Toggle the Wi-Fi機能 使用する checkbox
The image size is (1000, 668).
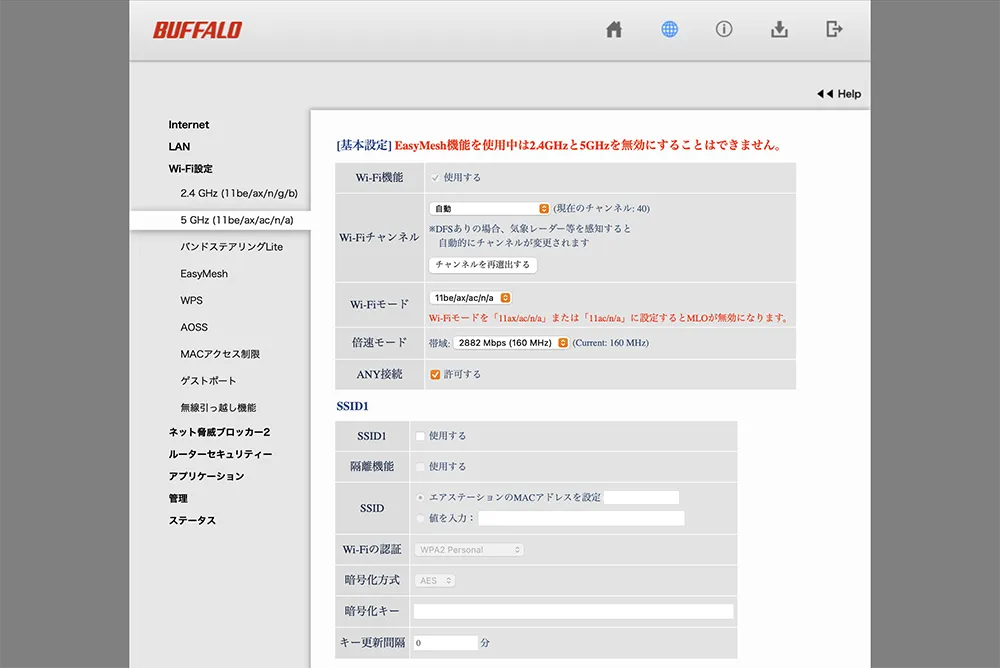[435, 177]
